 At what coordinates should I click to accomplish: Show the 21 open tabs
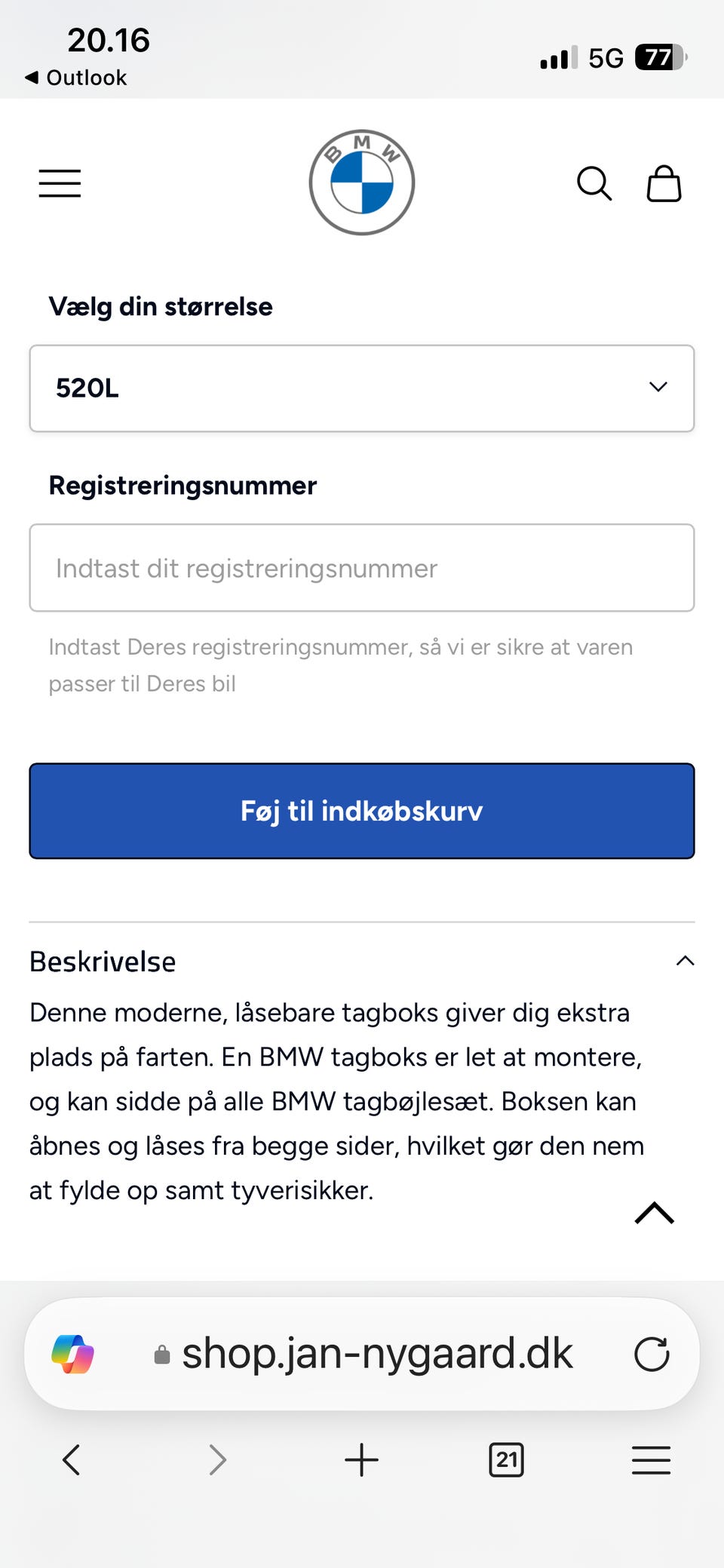point(506,1459)
